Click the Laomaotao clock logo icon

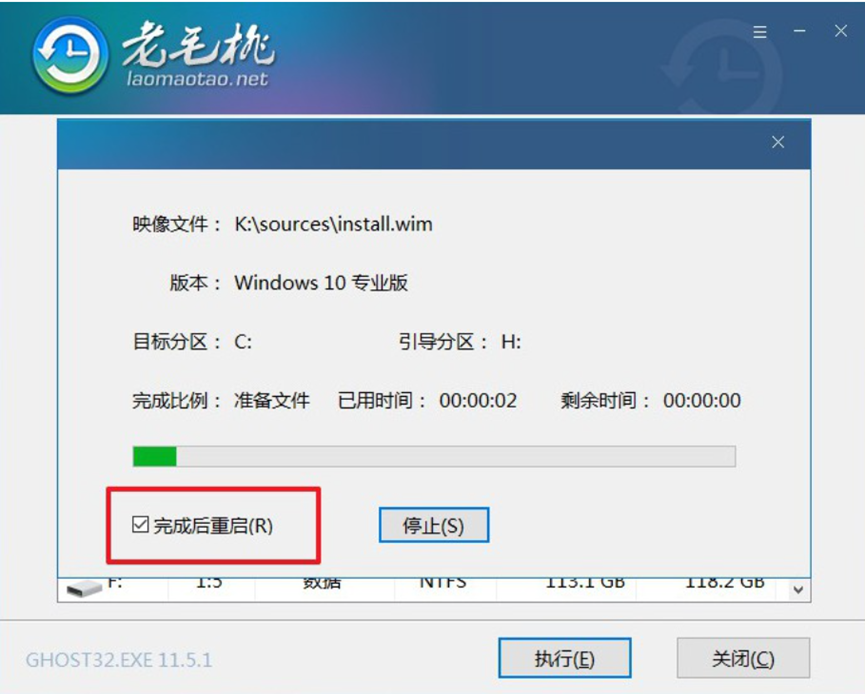(70, 56)
